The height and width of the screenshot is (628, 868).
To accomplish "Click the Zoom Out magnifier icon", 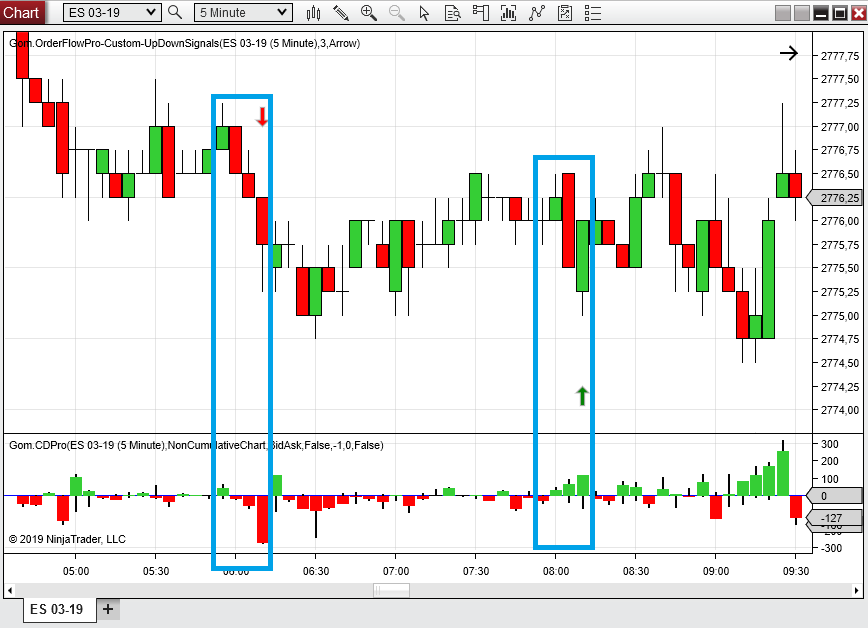I will (396, 13).
